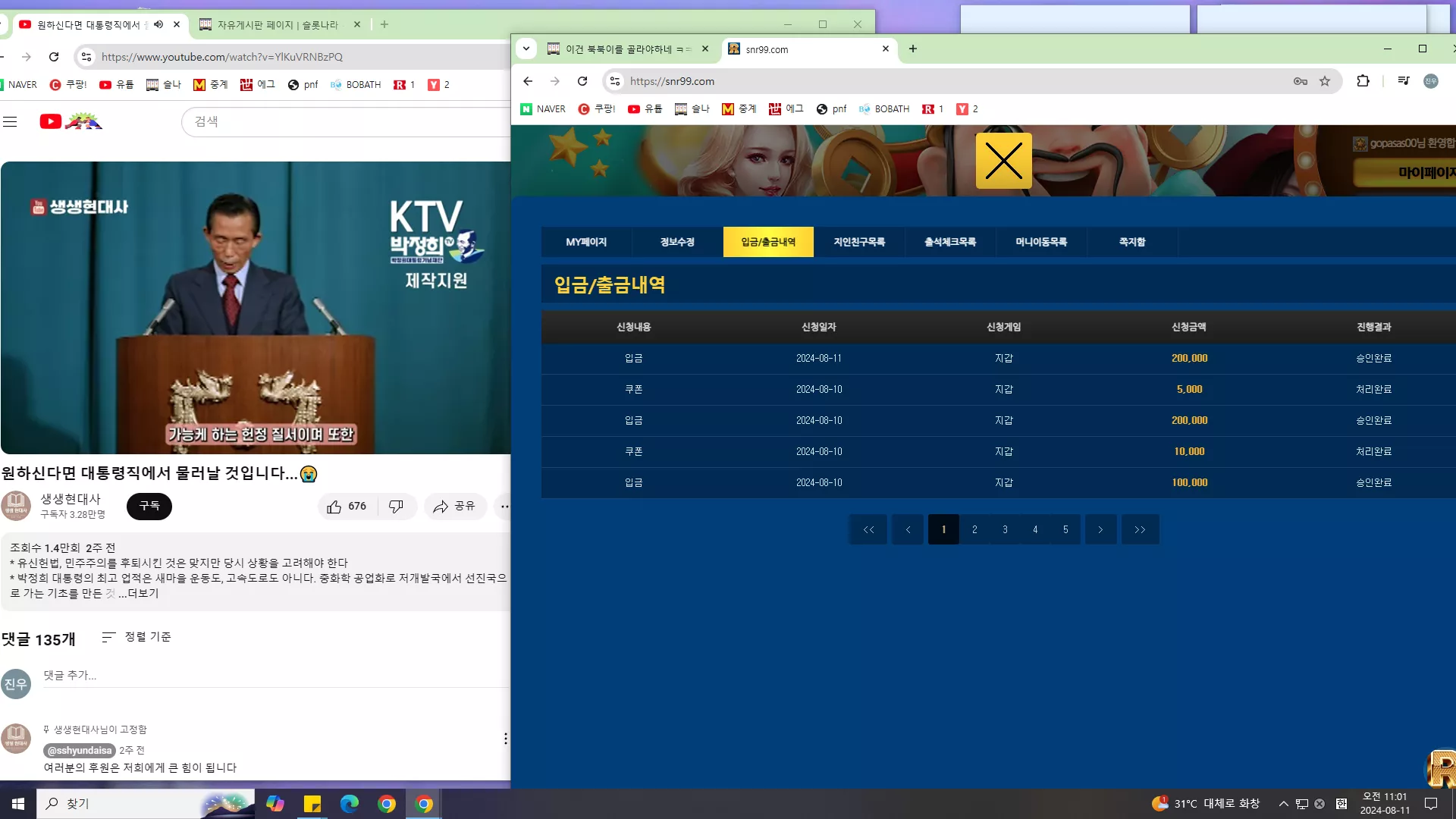The height and width of the screenshot is (819, 1456).
Task: Mute the YouTube tab audio icon
Action: click(x=158, y=24)
